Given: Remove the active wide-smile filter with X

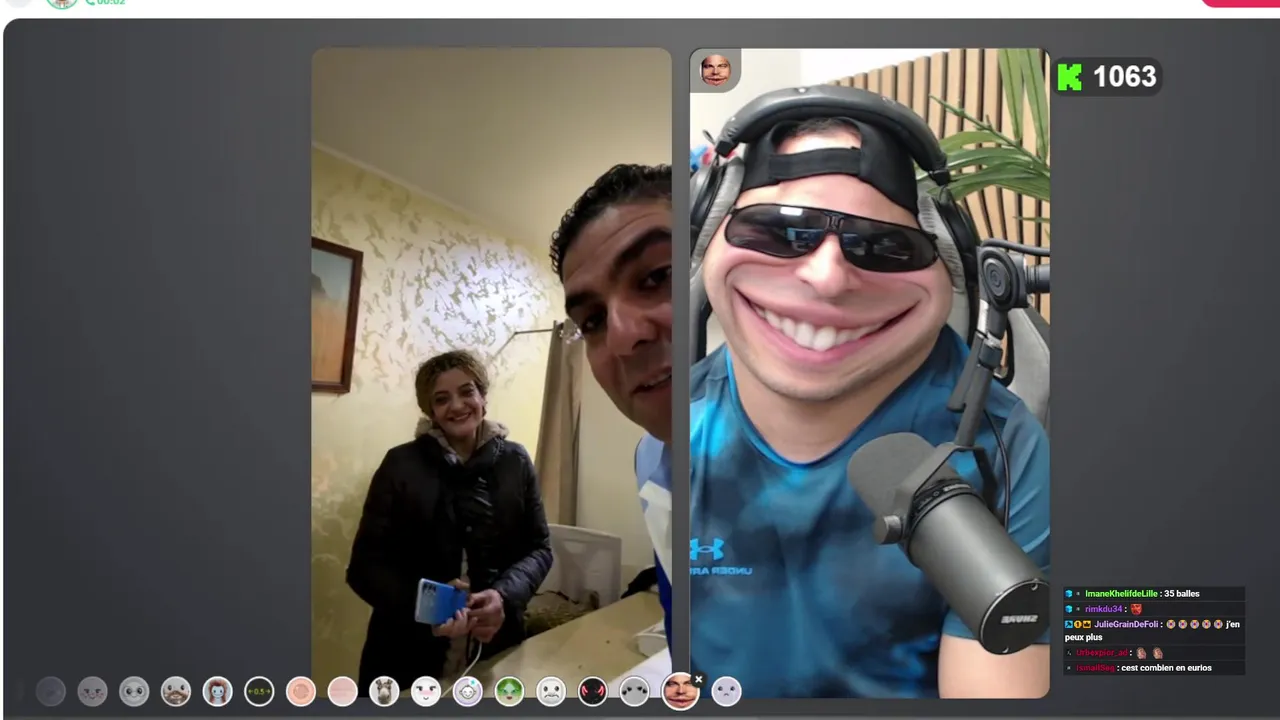Looking at the screenshot, I should (x=698, y=680).
